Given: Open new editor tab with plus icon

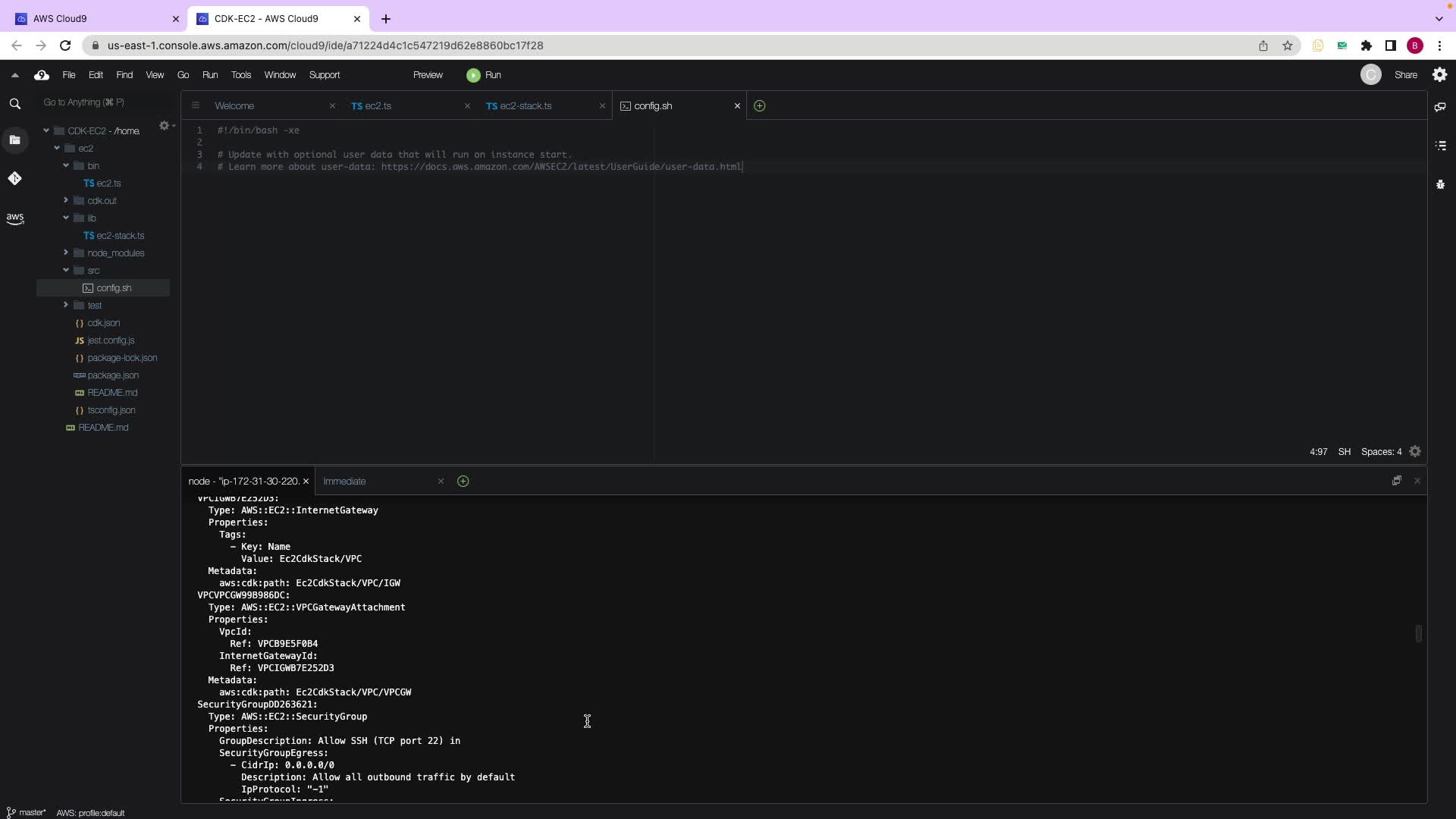Looking at the screenshot, I should 759,106.
